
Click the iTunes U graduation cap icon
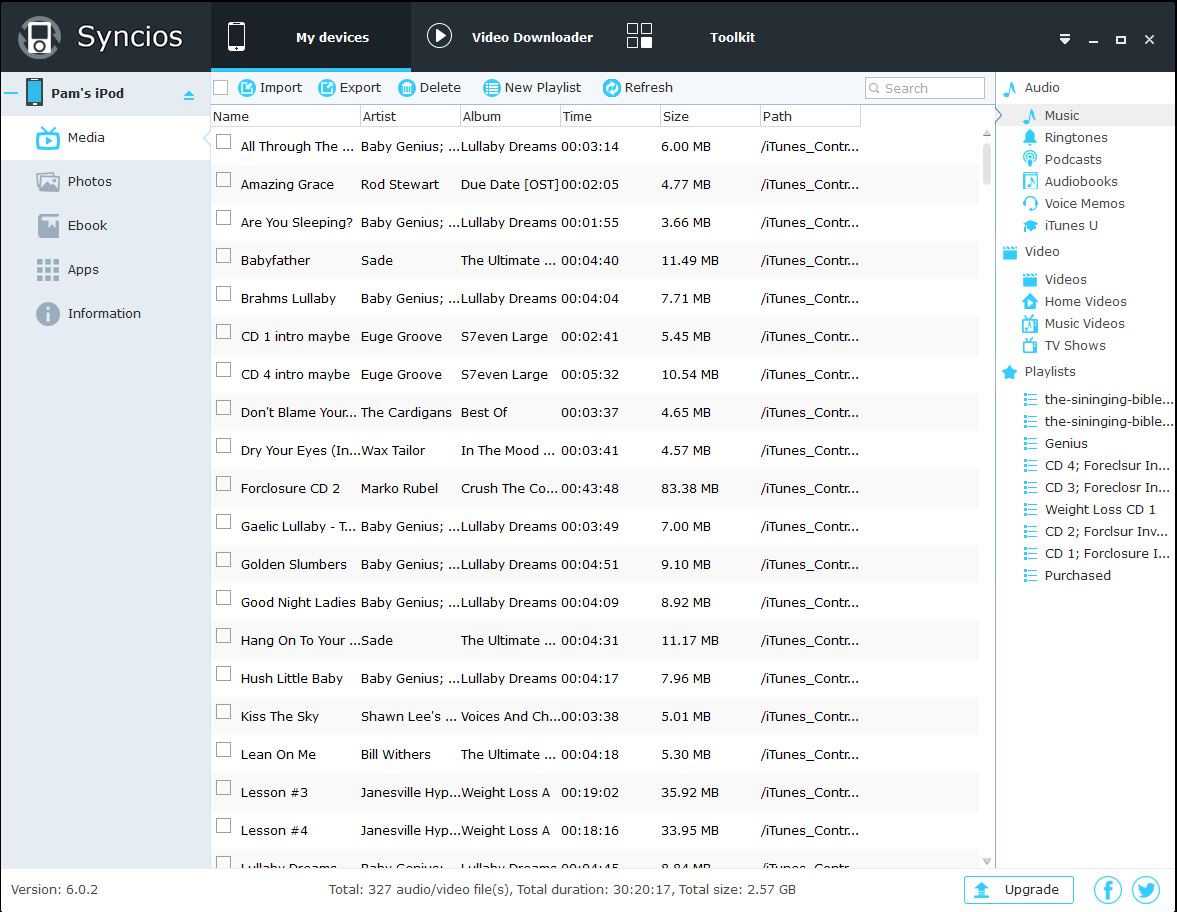[1030, 225]
